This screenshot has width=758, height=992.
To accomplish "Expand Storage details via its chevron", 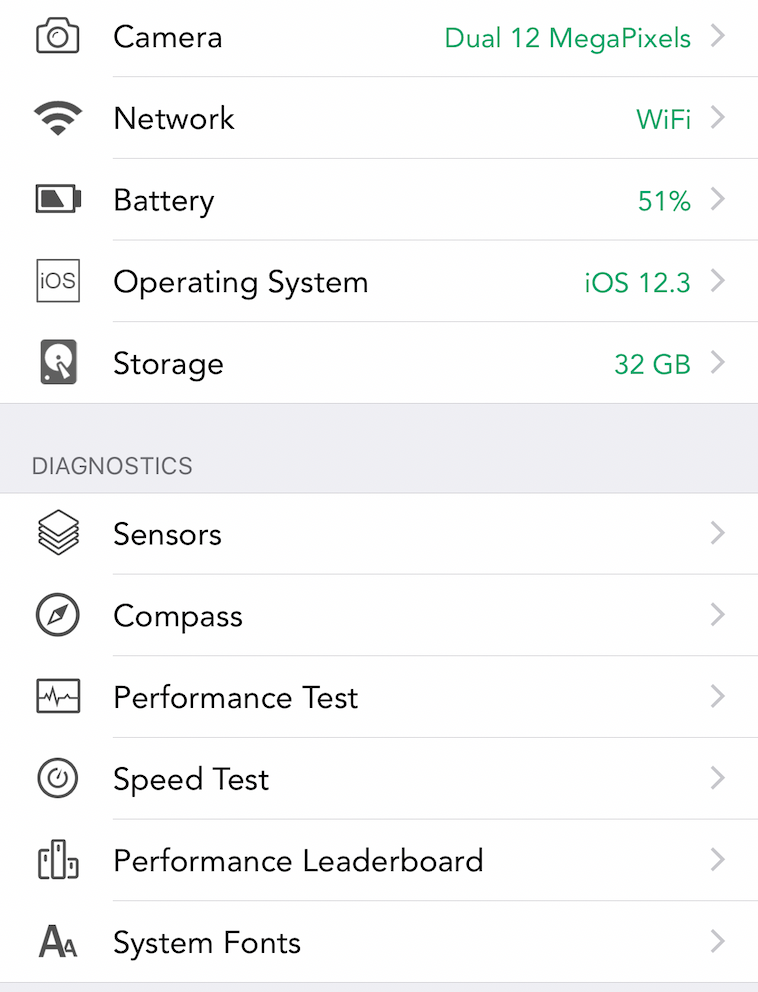I will (x=717, y=363).
